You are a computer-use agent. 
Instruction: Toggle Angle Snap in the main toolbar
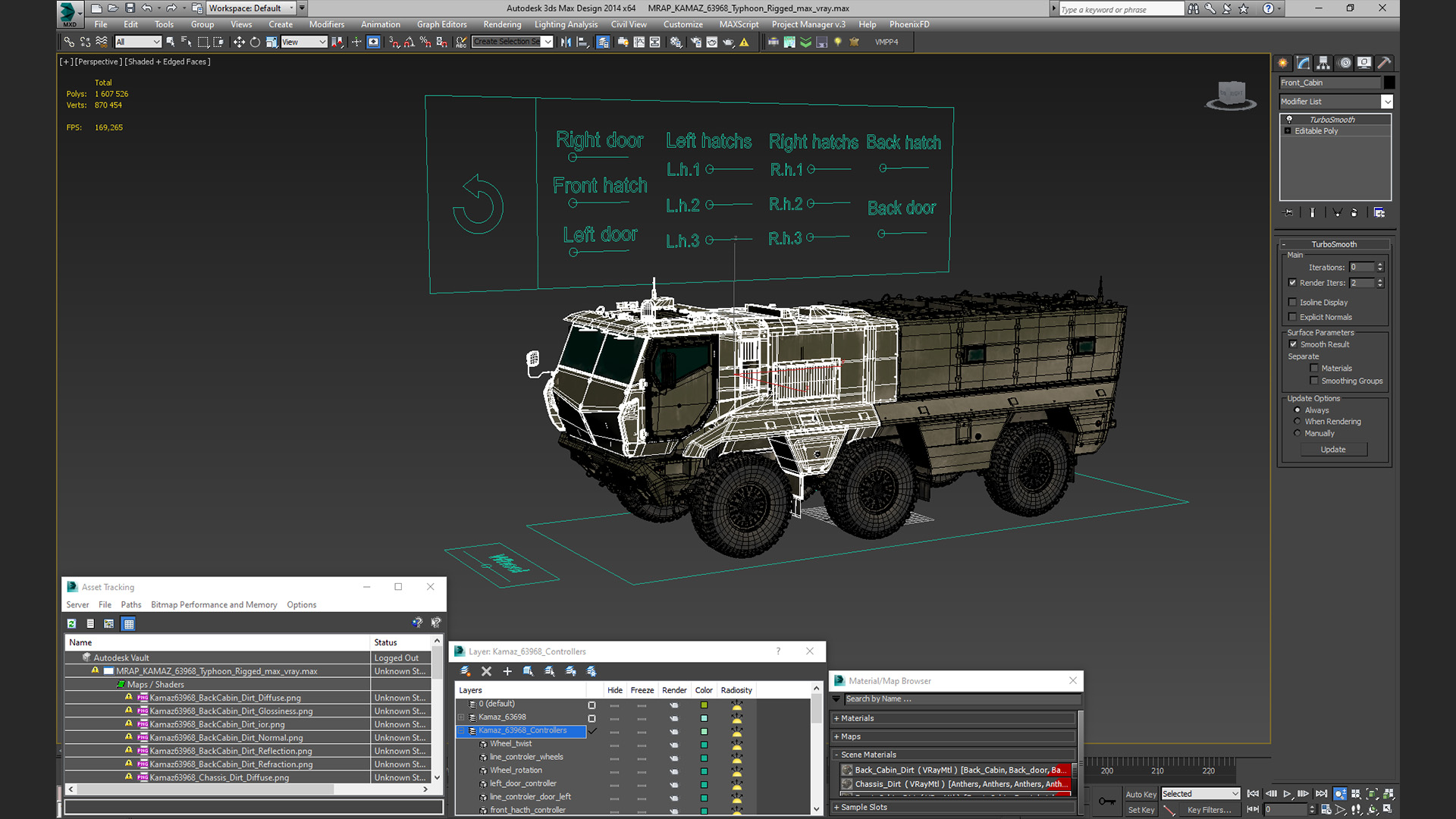tap(409, 42)
